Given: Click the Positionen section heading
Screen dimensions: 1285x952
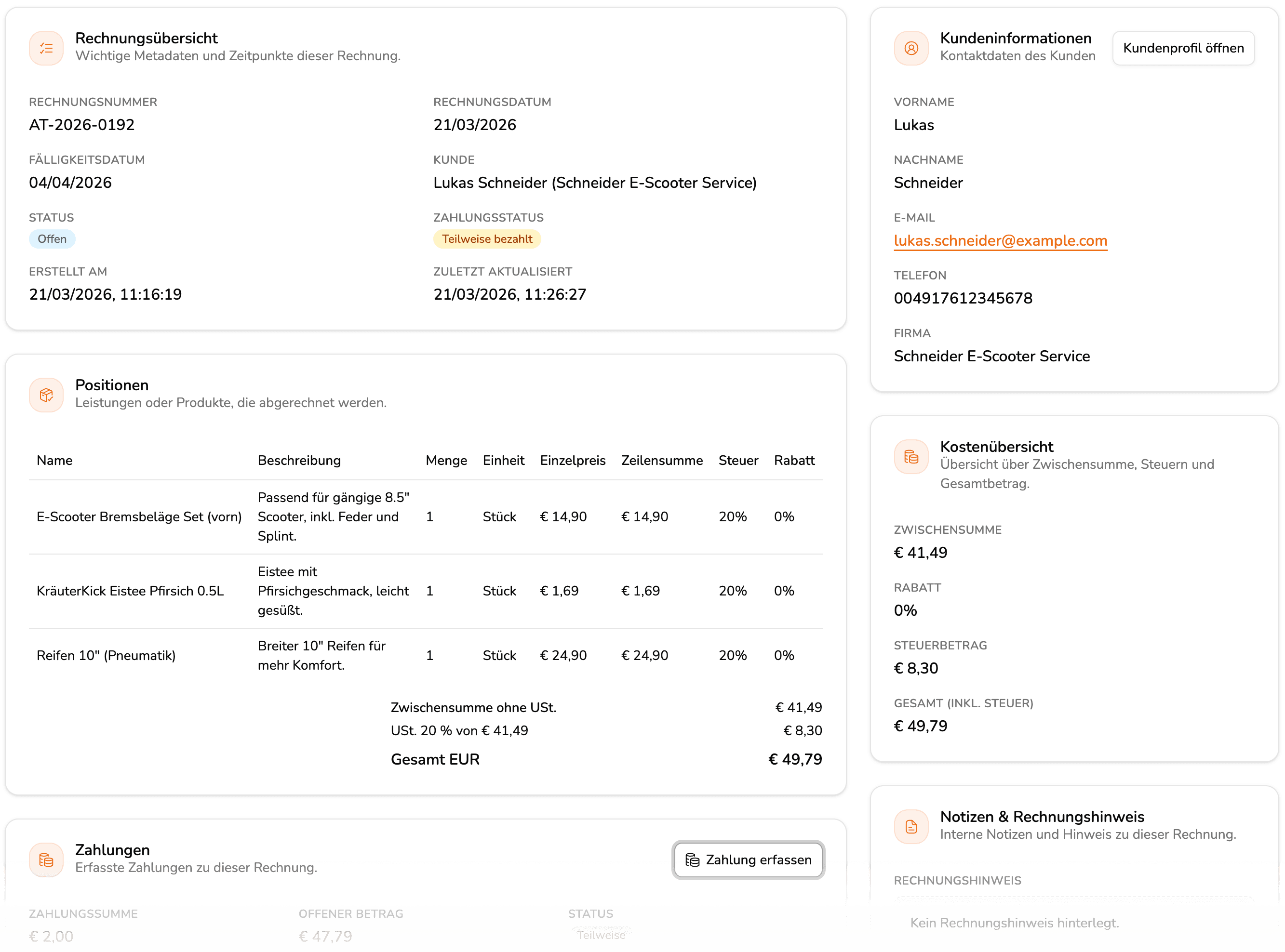Looking at the screenshot, I should [x=112, y=385].
